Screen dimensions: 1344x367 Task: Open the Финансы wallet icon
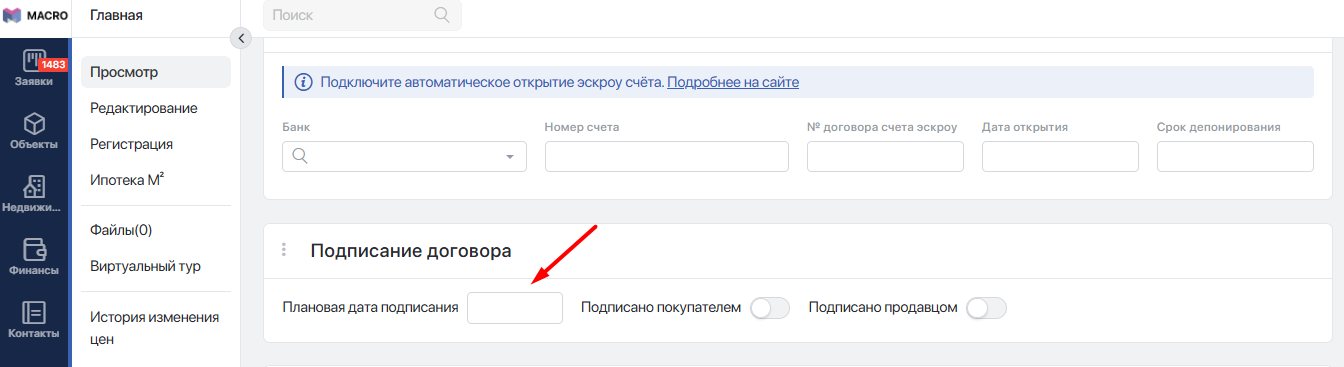pos(34,250)
